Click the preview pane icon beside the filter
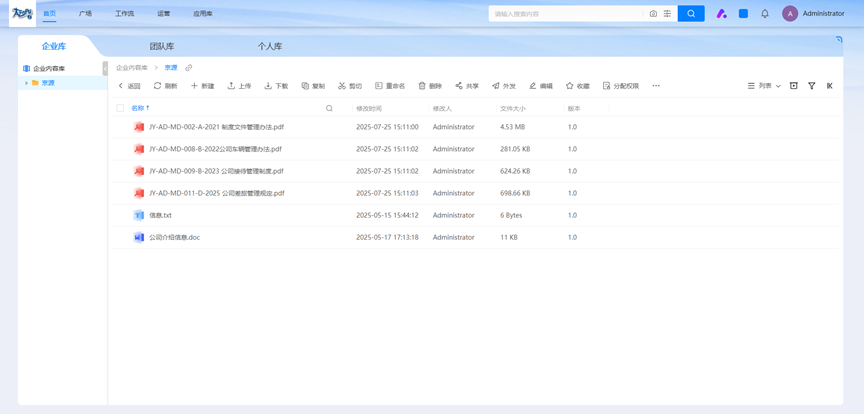The height and width of the screenshot is (414, 864). click(x=793, y=86)
